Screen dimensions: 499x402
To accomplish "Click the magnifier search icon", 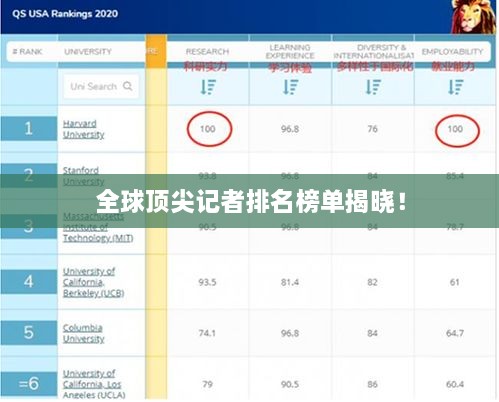I will [x=127, y=86].
